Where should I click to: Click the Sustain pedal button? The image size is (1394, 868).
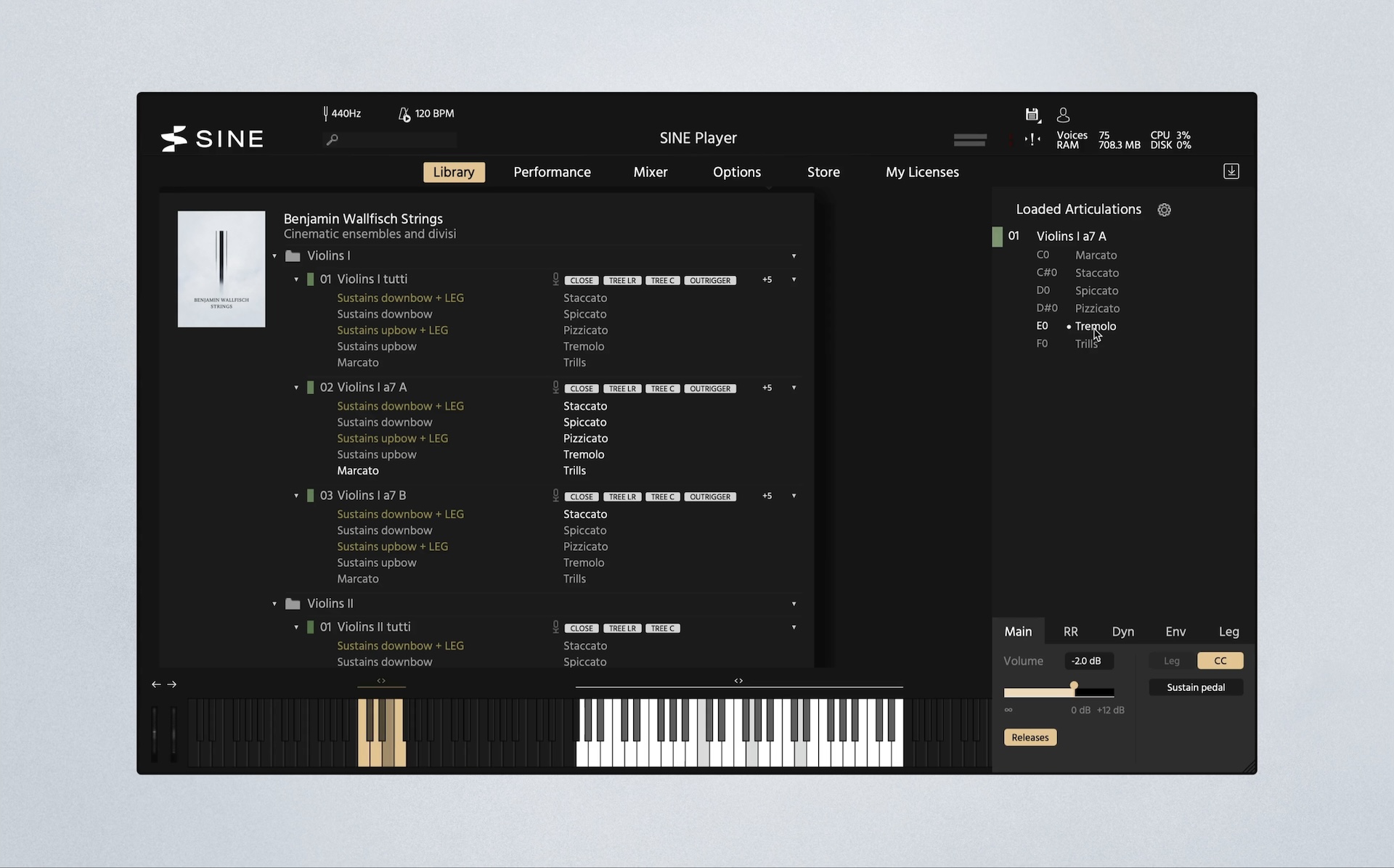pyautogui.click(x=1195, y=687)
